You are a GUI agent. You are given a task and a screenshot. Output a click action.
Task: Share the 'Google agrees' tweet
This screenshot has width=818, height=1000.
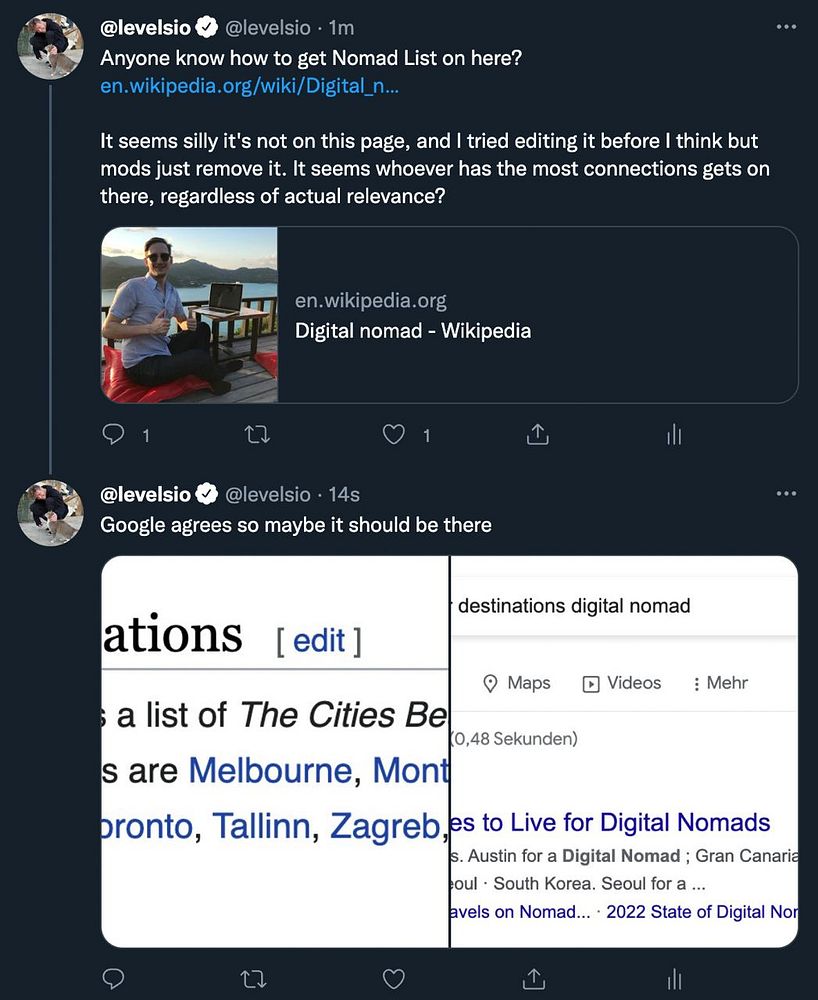[x=537, y=977]
